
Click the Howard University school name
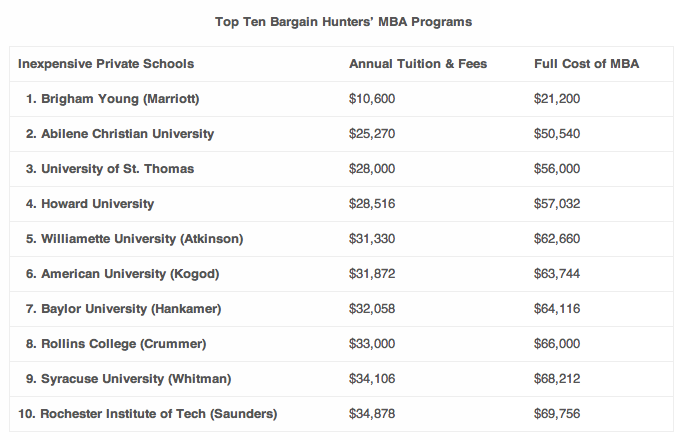[90, 204]
